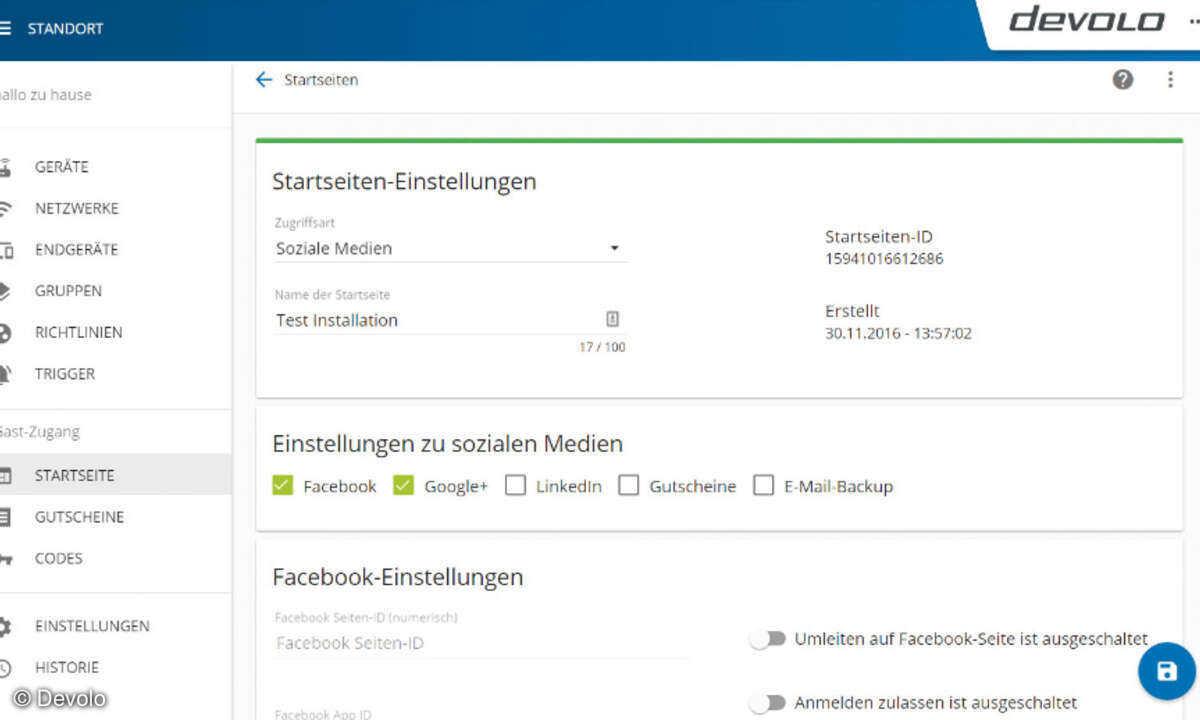The image size is (1200, 720).
Task: Click the Einstellungen gear icon
Action: [5, 626]
